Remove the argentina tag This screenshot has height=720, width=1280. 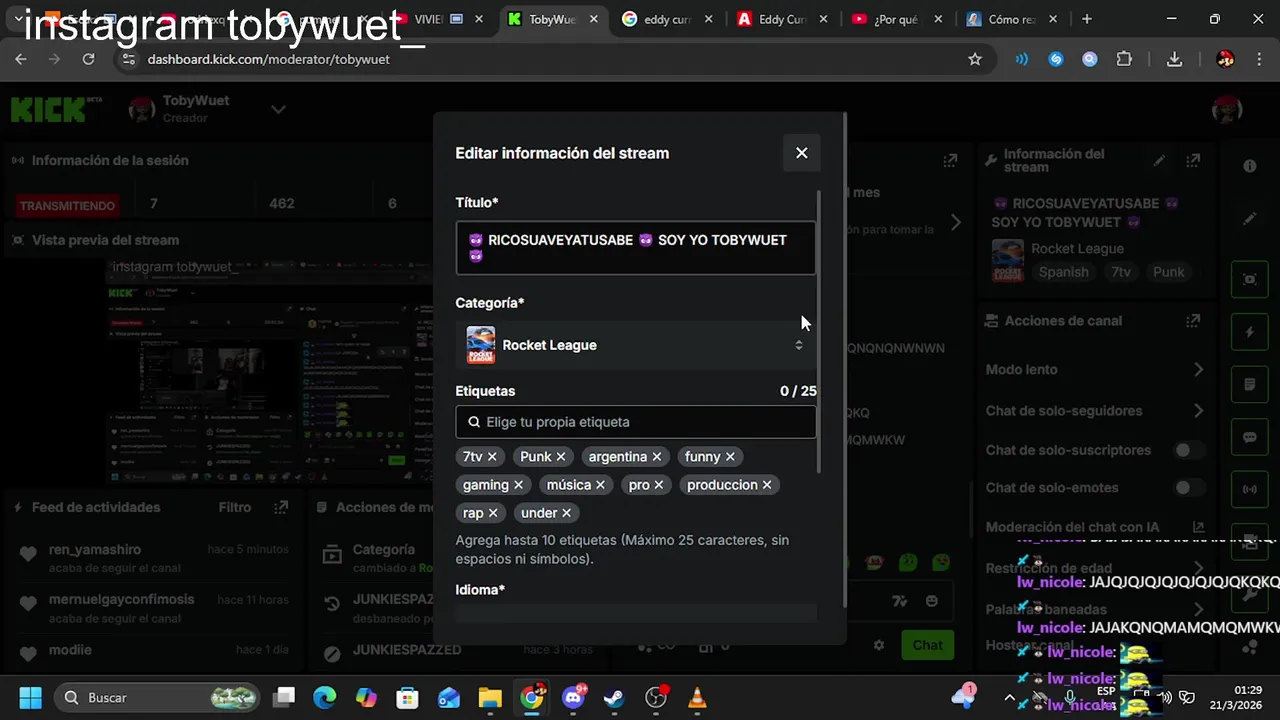click(657, 457)
